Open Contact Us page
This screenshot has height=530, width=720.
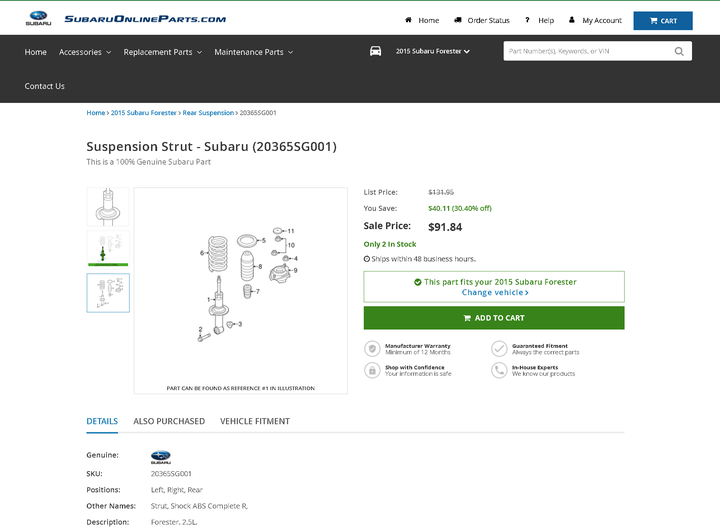(45, 86)
